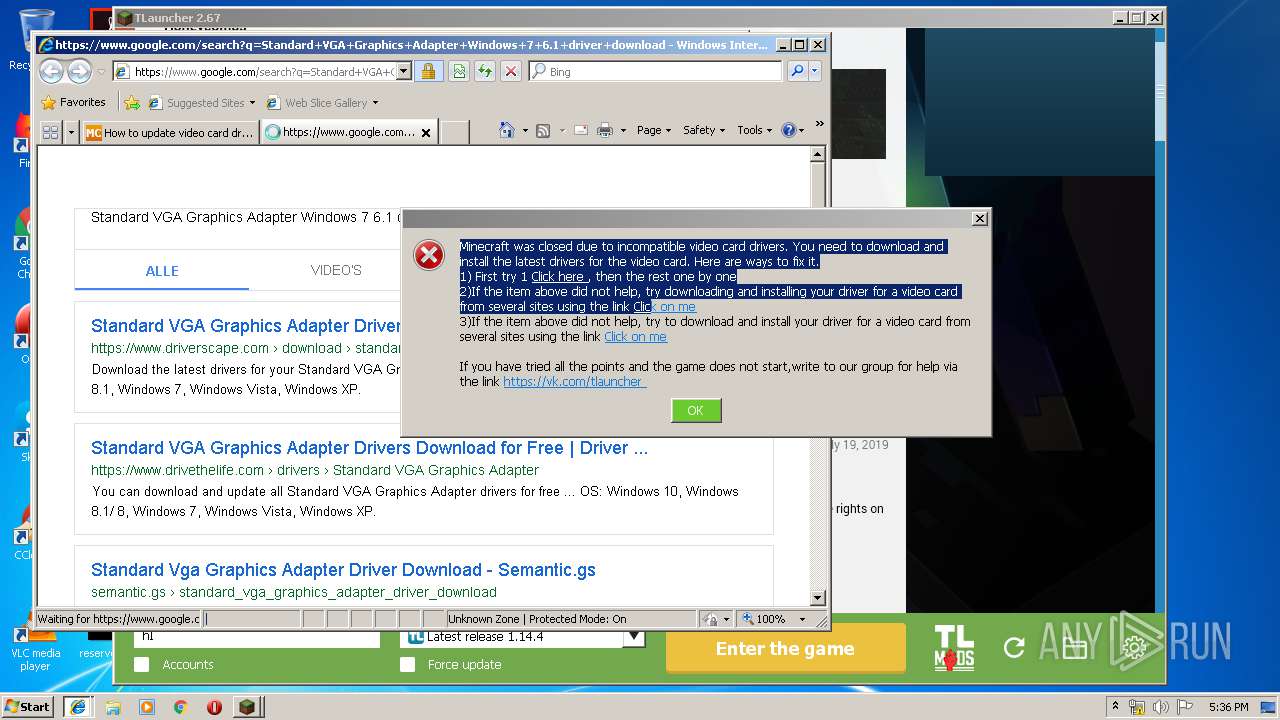Expand the Print options dropdown arrow
The image size is (1280, 720).
[623, 130]
